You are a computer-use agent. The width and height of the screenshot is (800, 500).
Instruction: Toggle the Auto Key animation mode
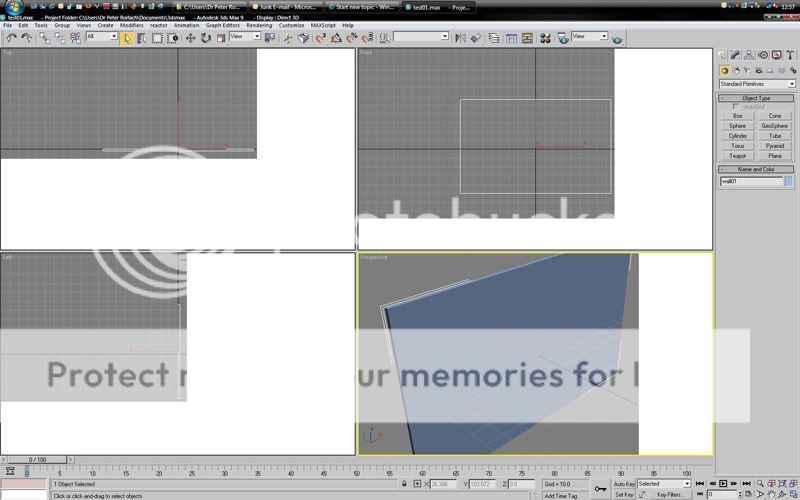624,483
